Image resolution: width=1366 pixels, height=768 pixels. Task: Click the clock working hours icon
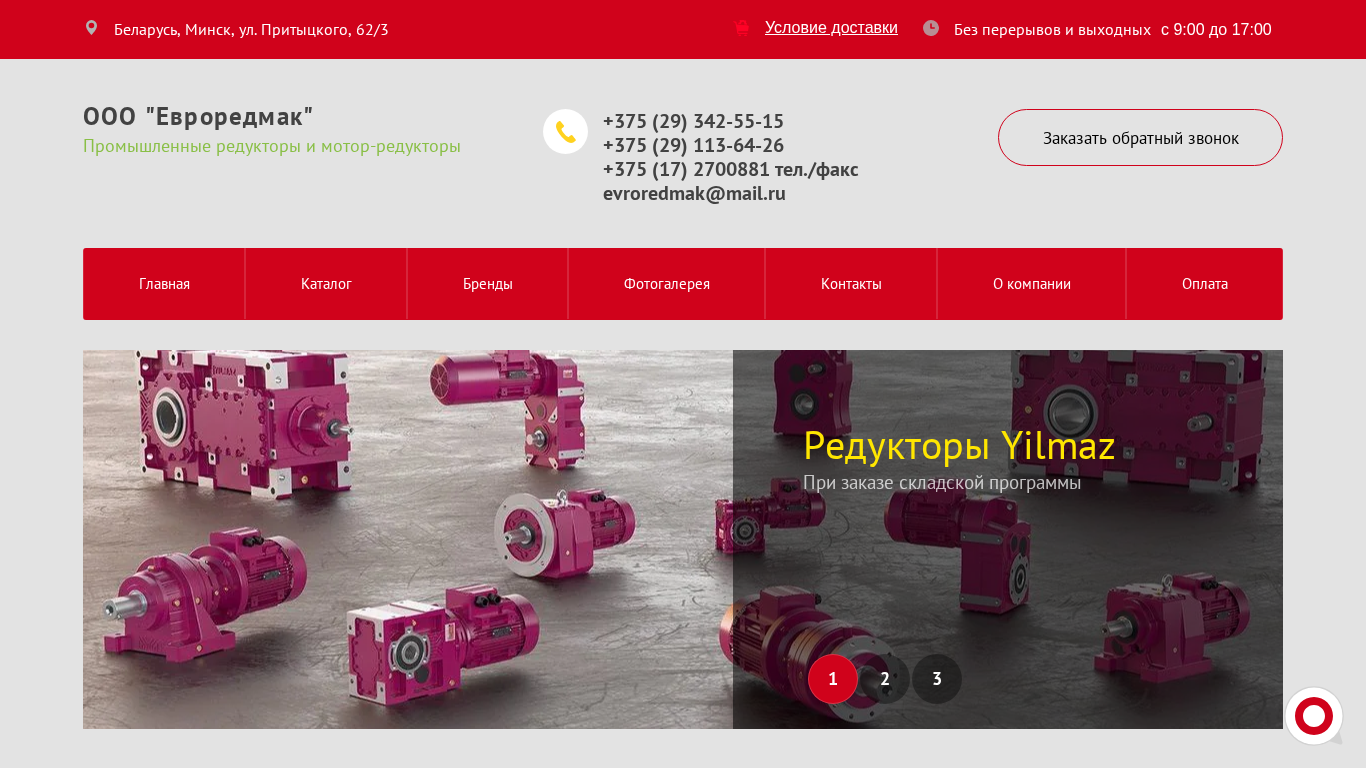point(931,28)
